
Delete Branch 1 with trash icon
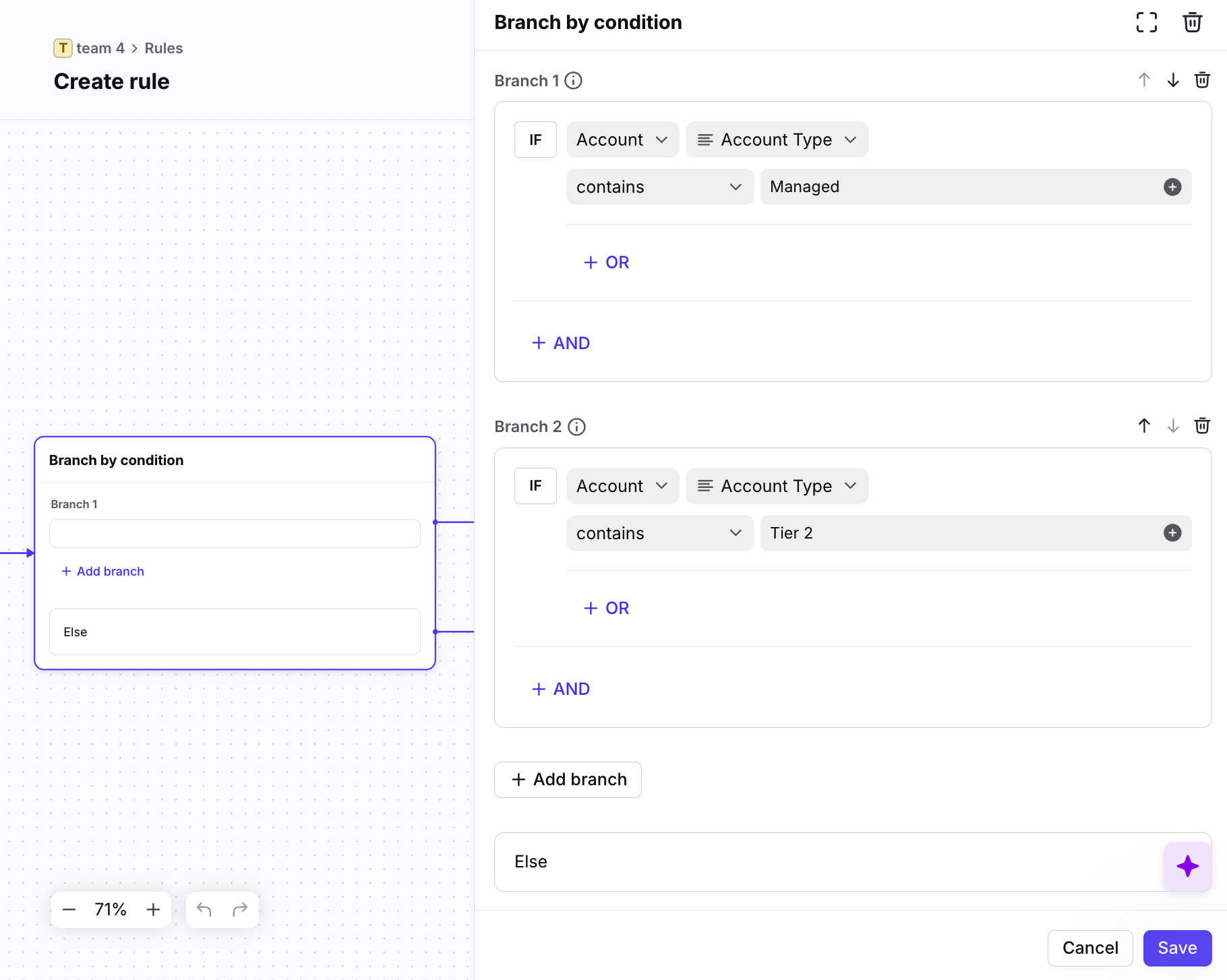(1202, 80)
